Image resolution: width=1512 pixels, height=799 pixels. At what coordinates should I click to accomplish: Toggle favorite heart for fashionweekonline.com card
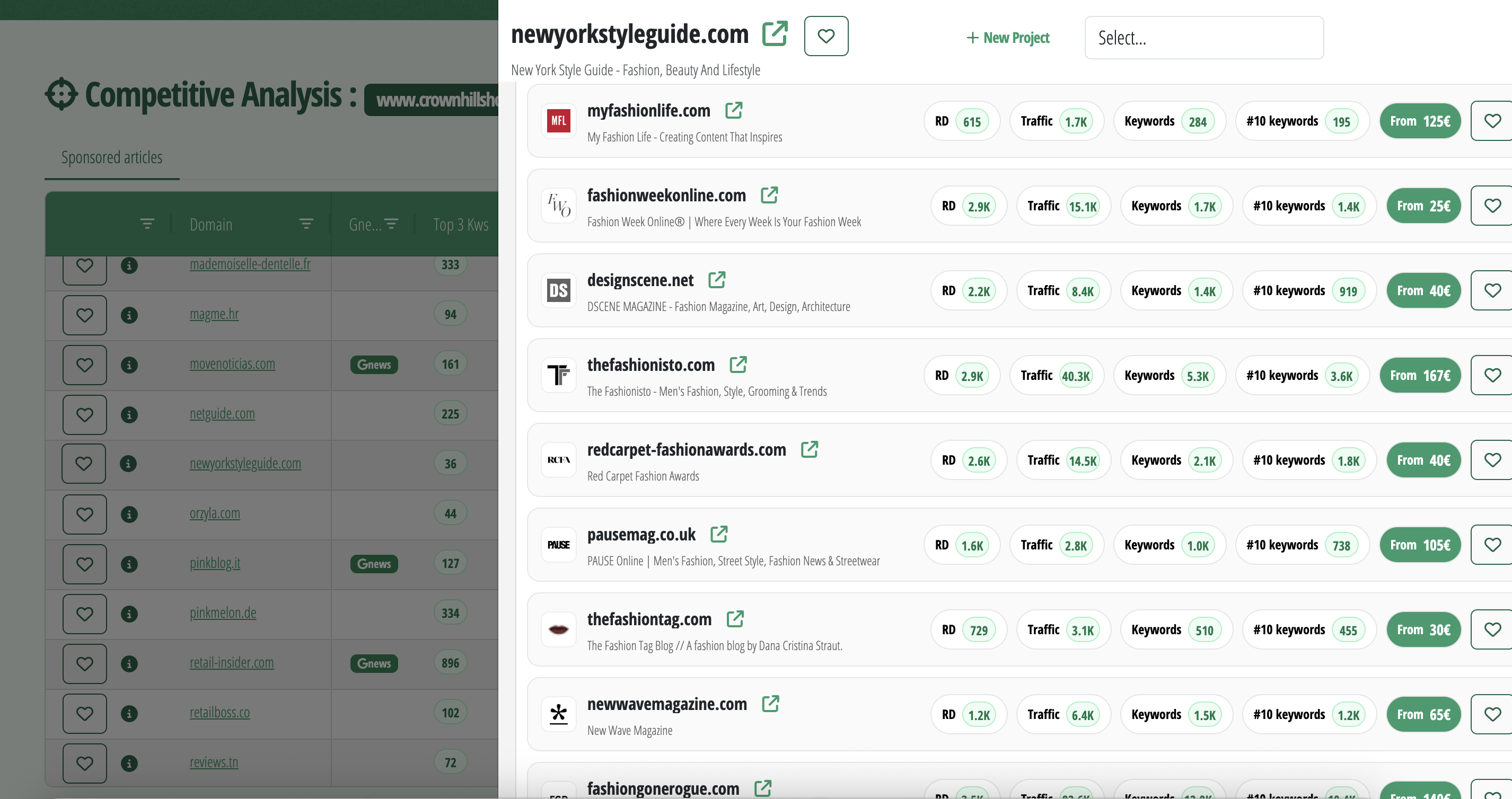click(1492, 206)
